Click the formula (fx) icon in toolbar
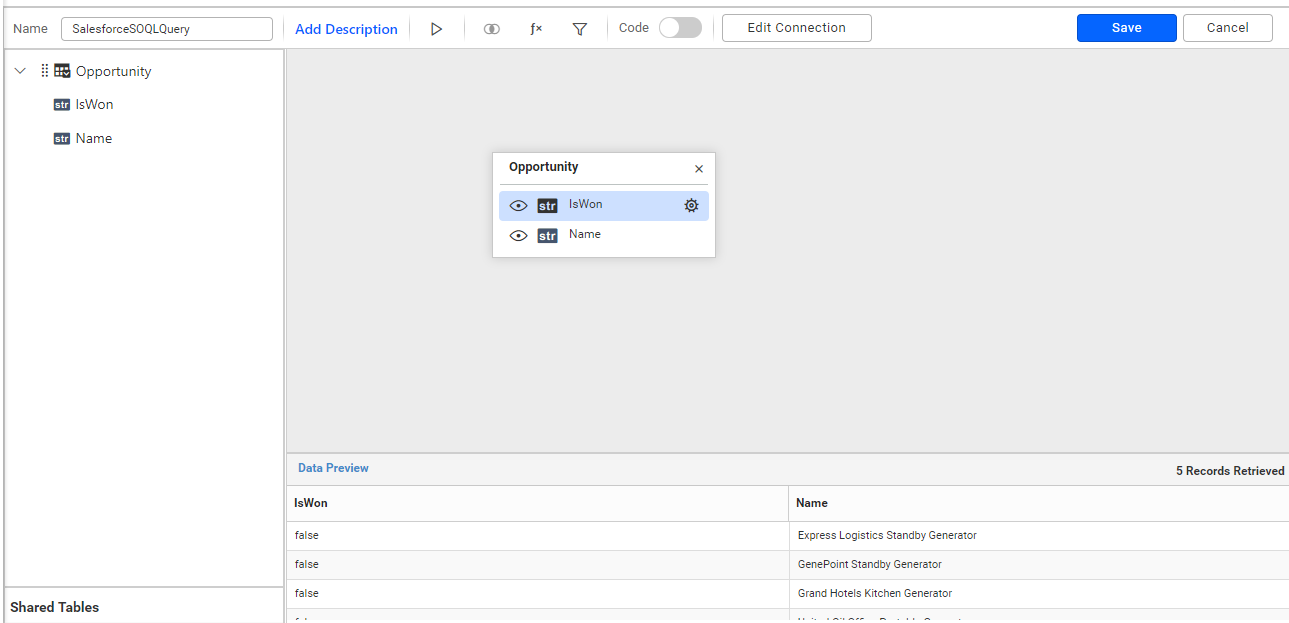Viewport: 1289px width, 623px height. tap(535, 28)
